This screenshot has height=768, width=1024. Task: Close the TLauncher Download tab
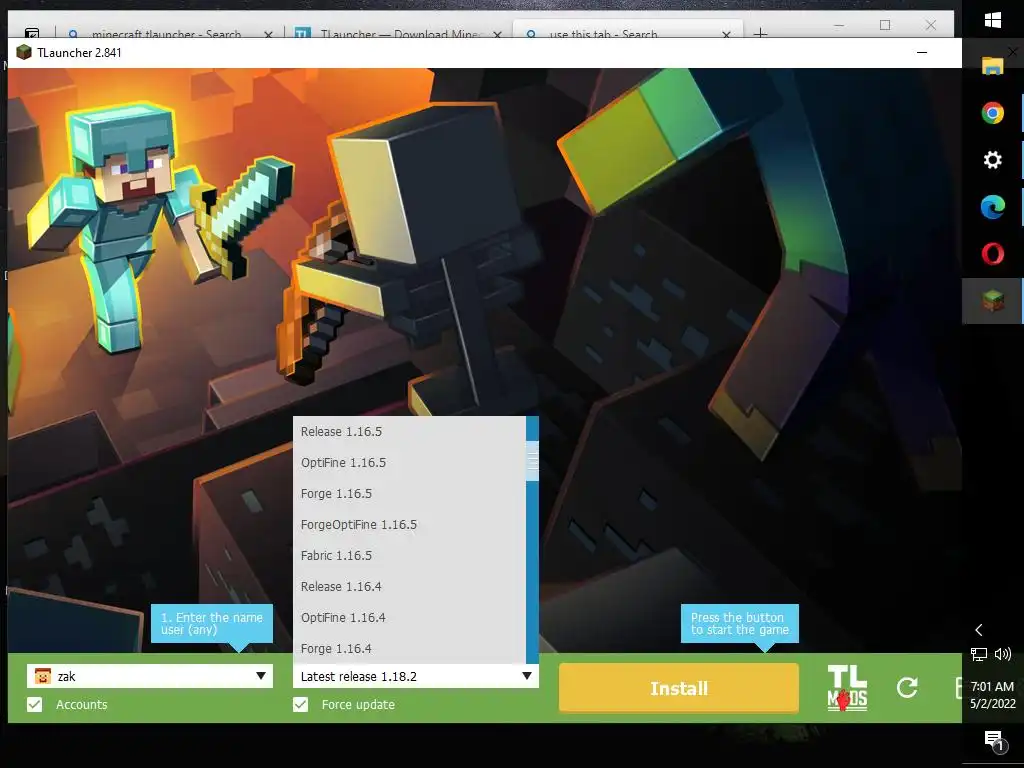click(x=497, y=34)
